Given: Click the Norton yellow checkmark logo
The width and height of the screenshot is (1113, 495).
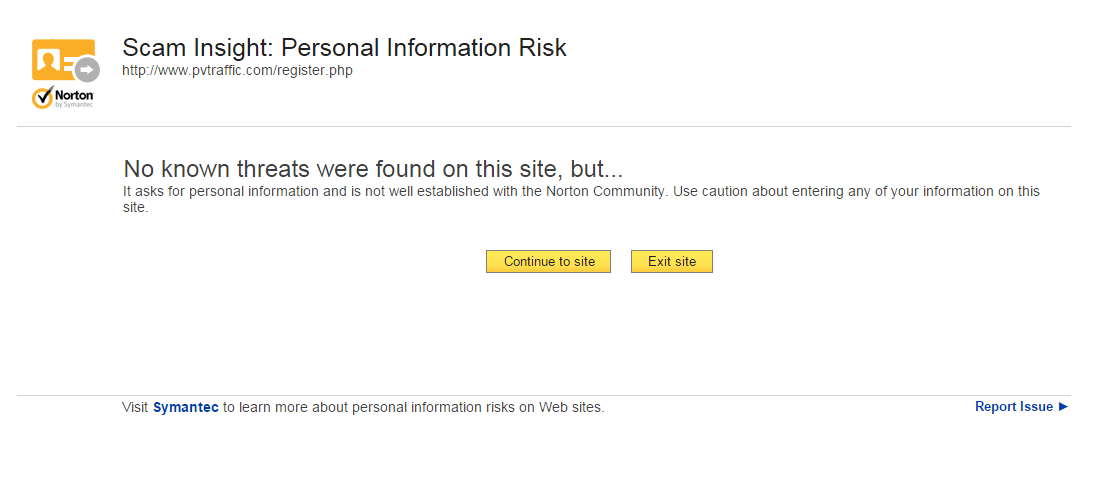Looking at the screenshot, I should coord(42,98).
